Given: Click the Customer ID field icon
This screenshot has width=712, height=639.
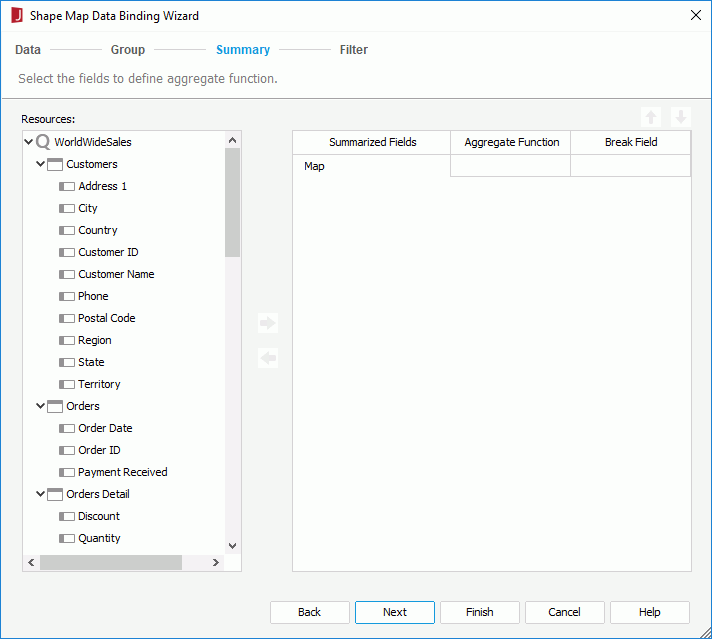Looking at the screenshot, I should pyautogui.click(x=67, y=253).
